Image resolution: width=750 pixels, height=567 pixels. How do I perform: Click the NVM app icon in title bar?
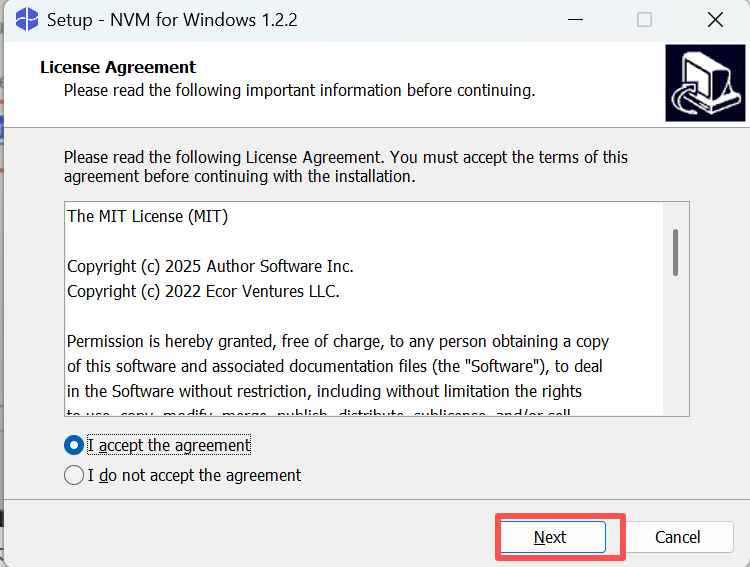(27, 20)
